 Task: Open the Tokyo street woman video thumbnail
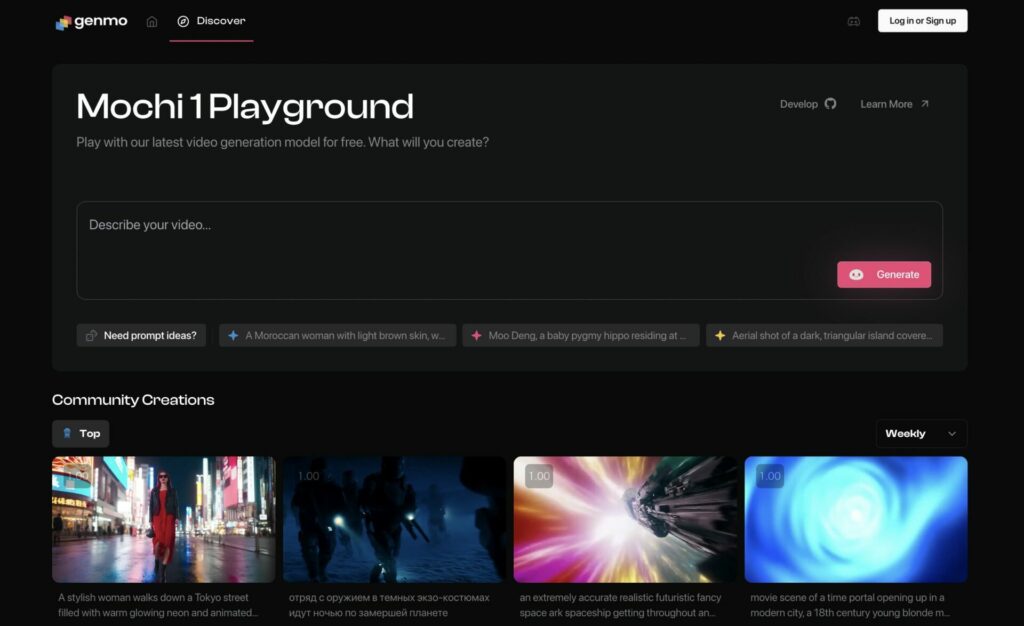[x=163, y=519]
